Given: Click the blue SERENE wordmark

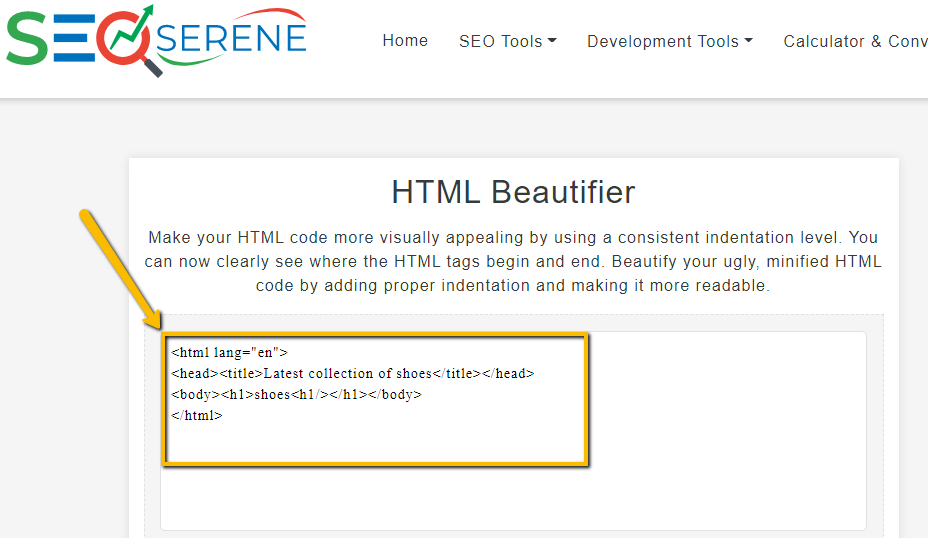Looking at the screenshot, I should point(231,38).
